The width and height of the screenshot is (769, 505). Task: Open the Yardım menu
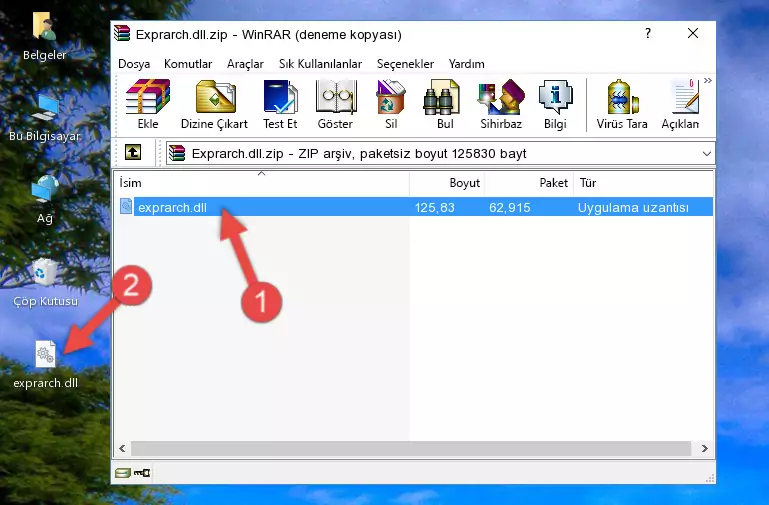[x=466, y=64]
